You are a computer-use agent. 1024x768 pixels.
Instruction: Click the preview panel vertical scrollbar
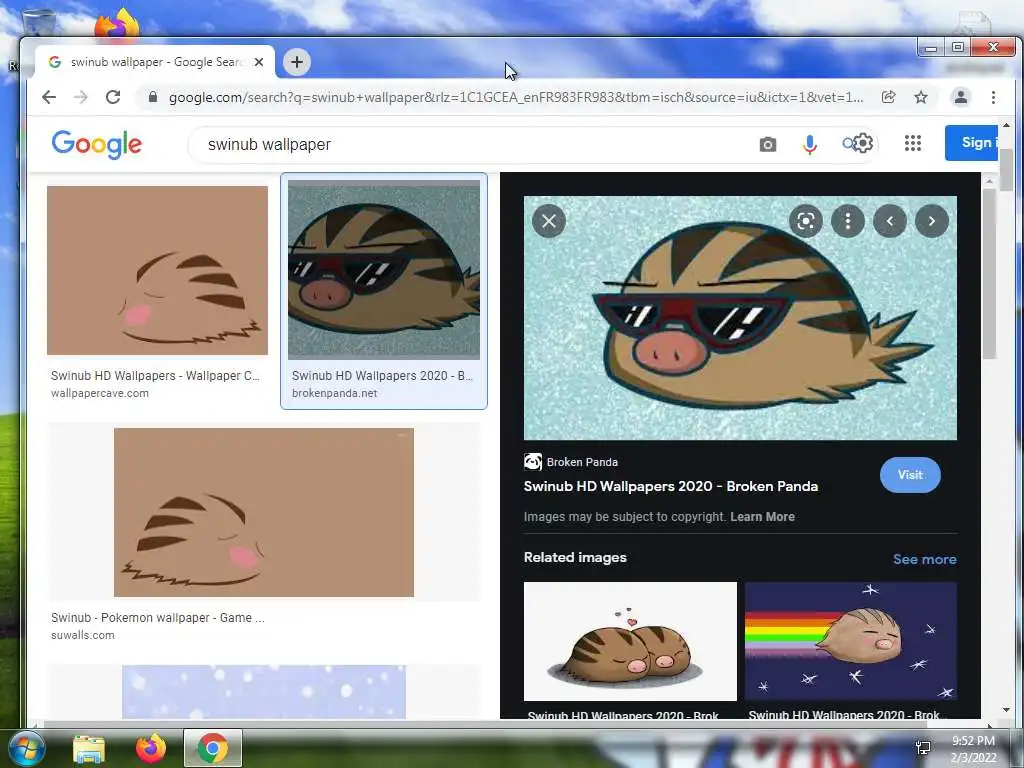989,274
